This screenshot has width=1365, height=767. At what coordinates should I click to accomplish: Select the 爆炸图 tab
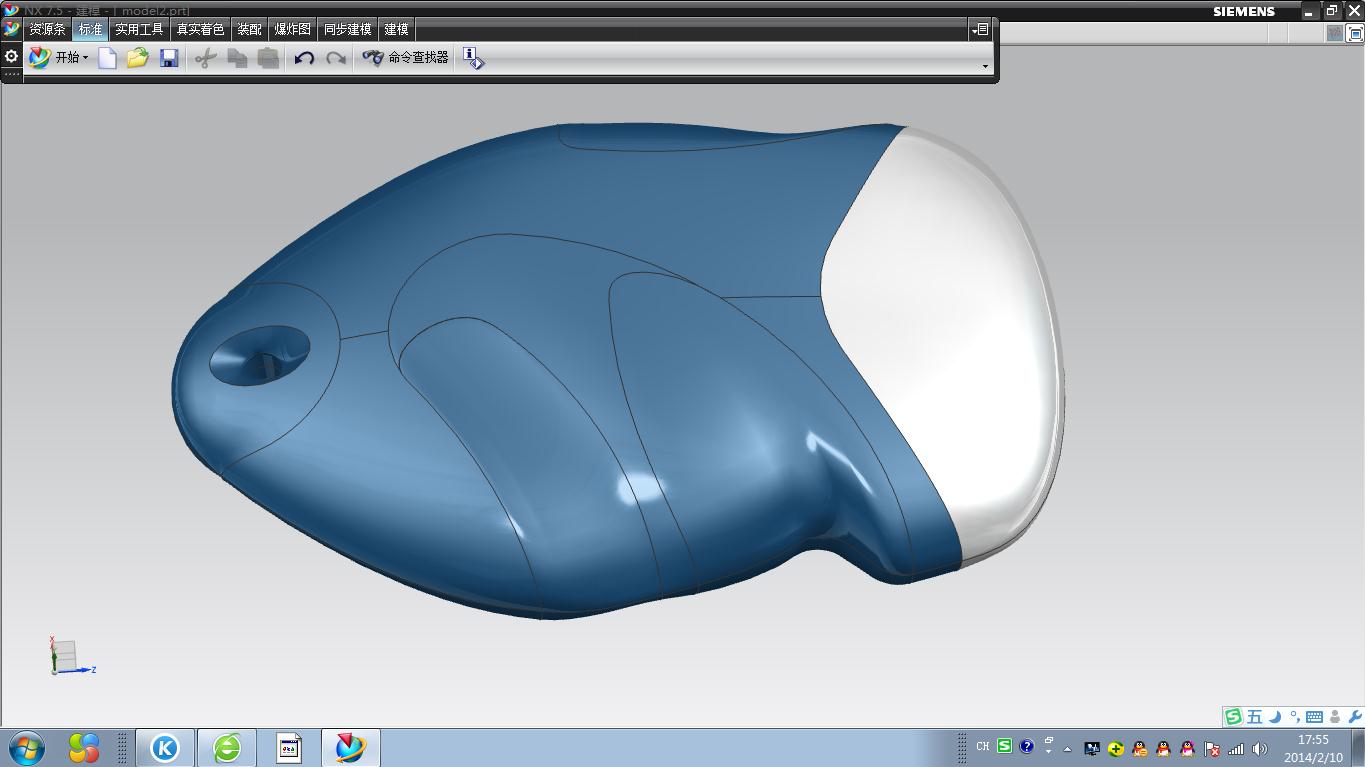coord(293,30)
